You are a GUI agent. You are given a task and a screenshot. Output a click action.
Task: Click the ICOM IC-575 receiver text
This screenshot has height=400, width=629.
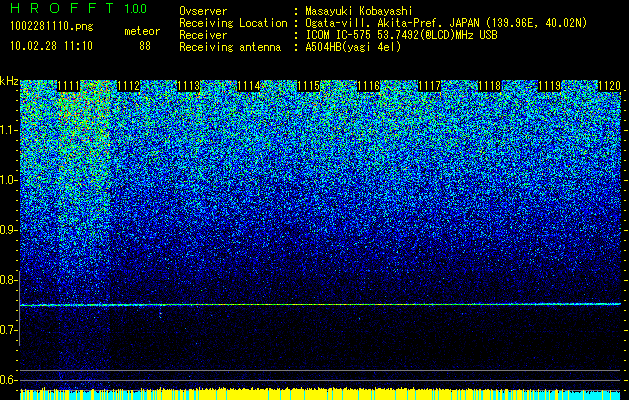401,35
